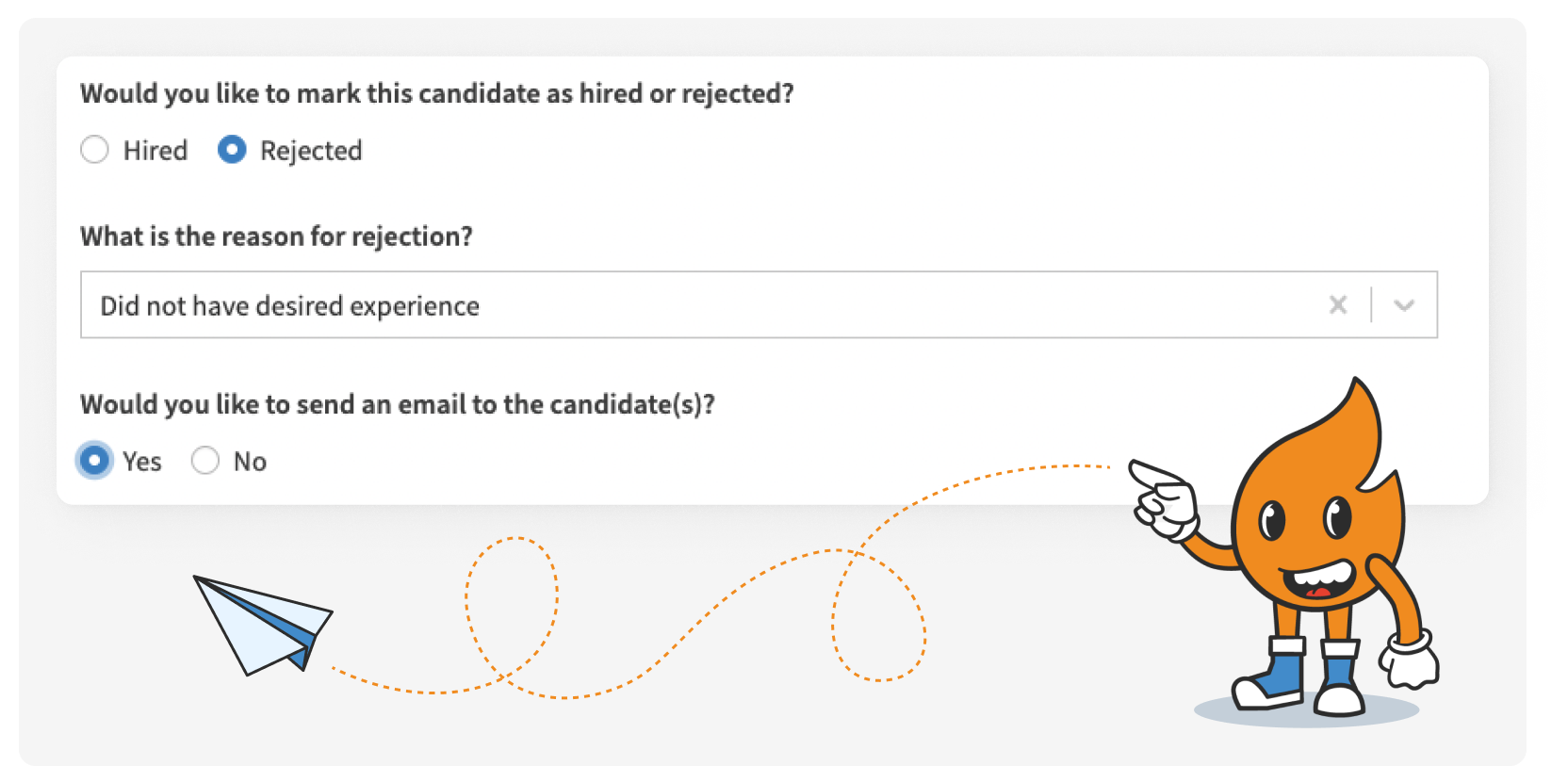Click the No label text
1568x766 pixels.
[251, 461]
